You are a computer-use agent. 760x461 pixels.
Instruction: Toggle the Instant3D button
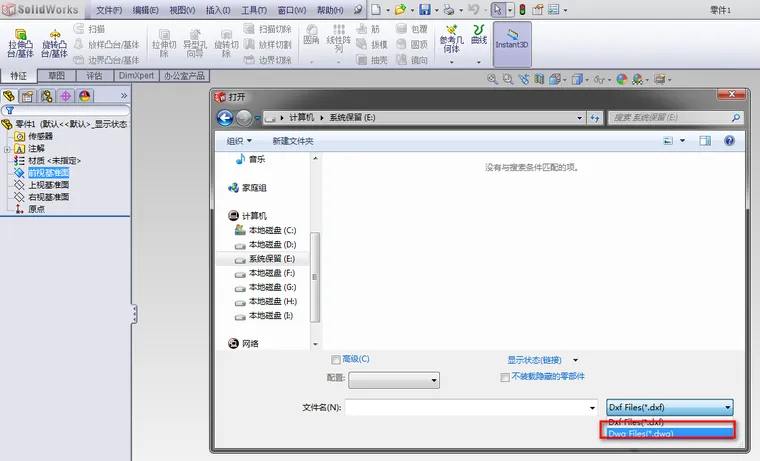tap(512, 44)
